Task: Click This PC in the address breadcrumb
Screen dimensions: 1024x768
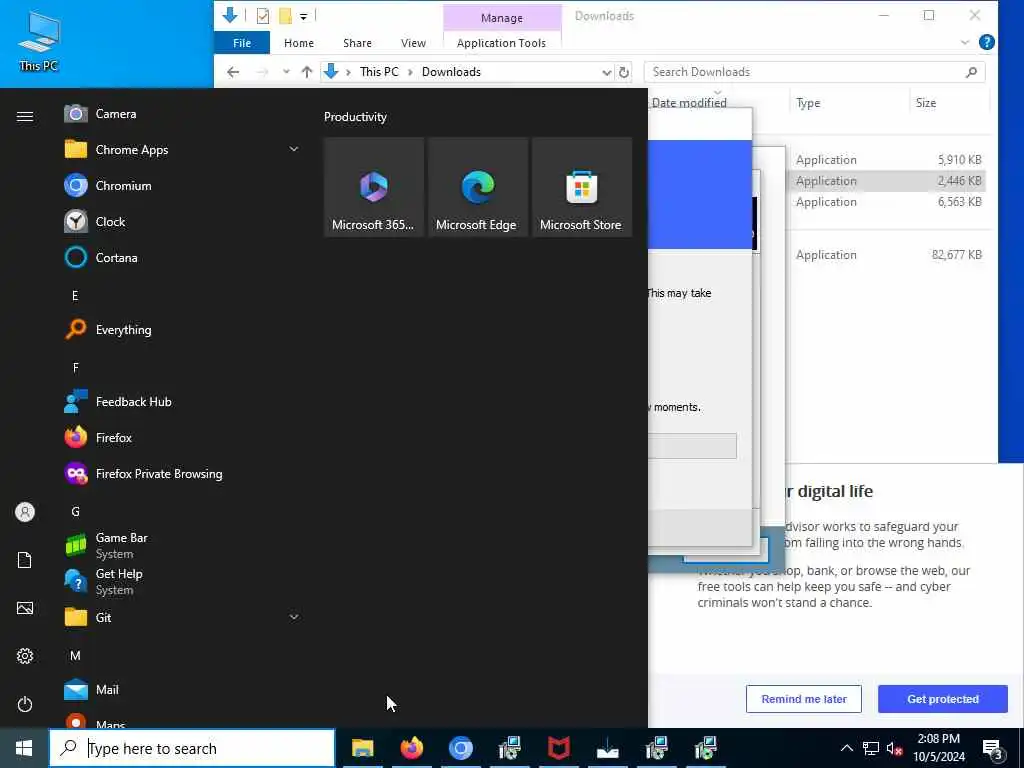Action: tap(379, 72)
